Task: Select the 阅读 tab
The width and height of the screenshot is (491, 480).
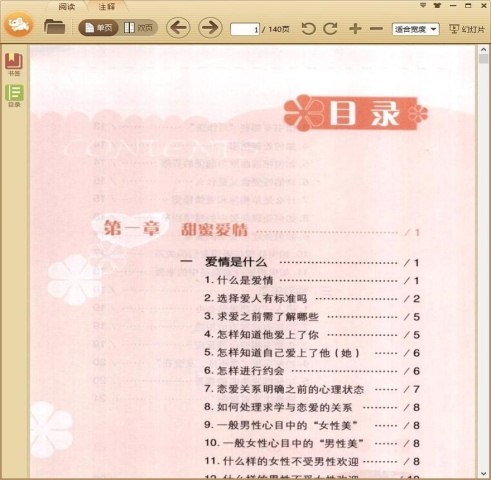Action: (66, 7)
